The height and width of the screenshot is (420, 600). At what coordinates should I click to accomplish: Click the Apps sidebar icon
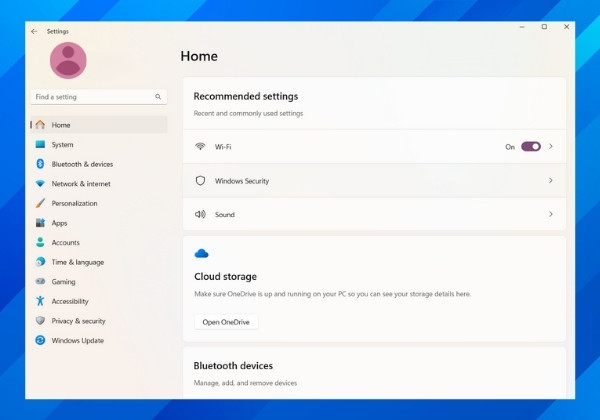(x=40, y=223)
